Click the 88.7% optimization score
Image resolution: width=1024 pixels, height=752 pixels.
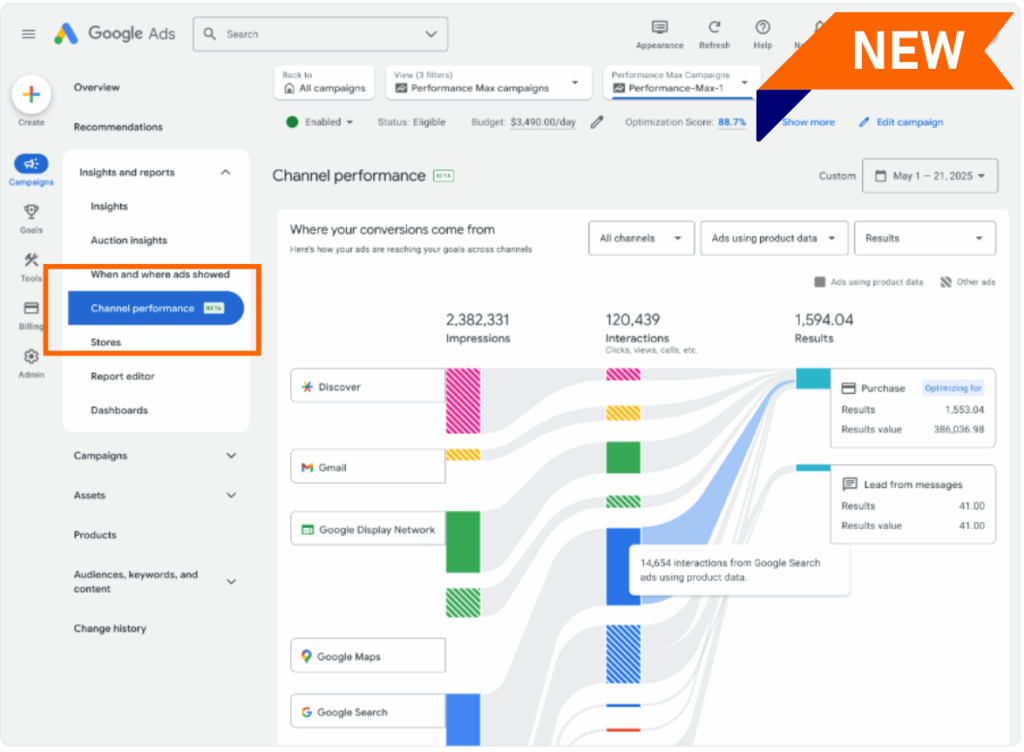(x=731, y=122)
